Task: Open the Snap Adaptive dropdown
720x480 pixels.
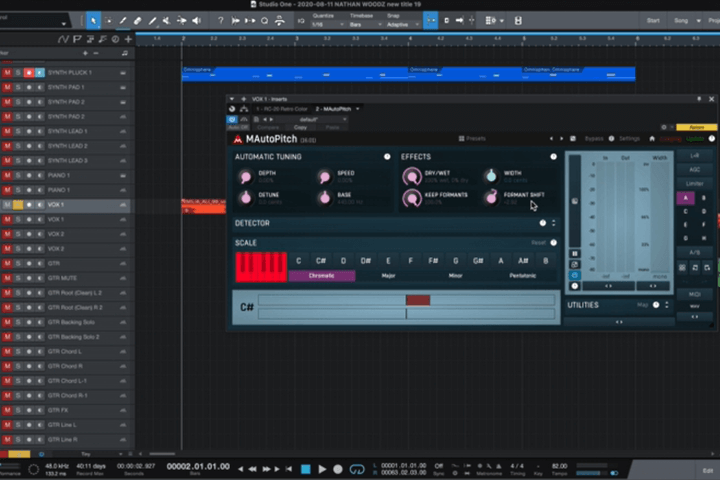Action: [403, 24]
